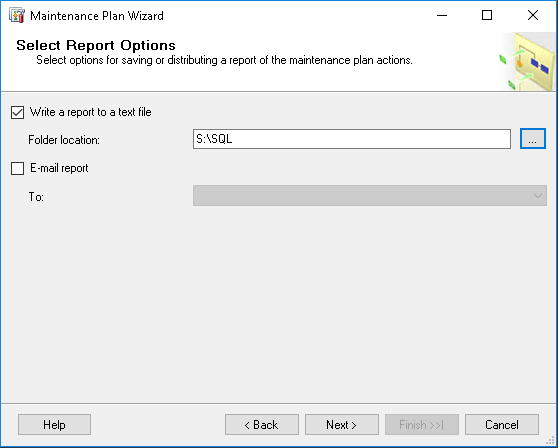
Task: Click the Folder location text field
Action: [352, 139]
